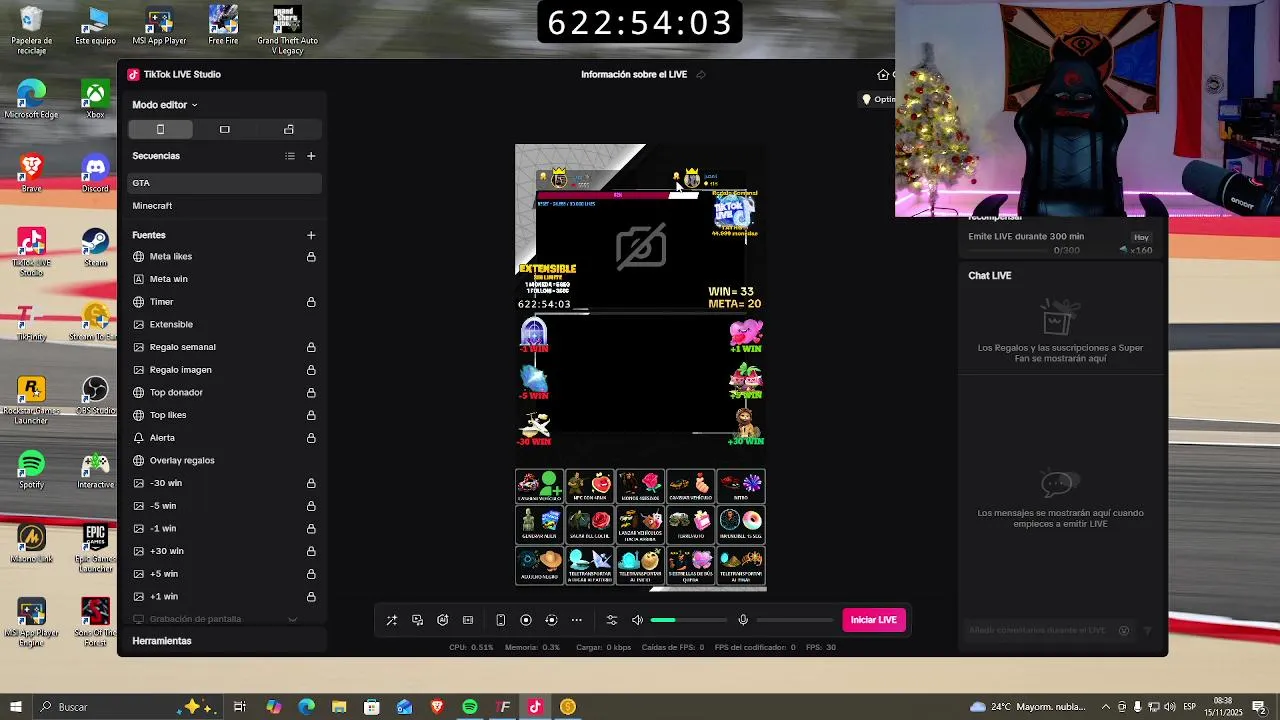
Task: Select the dual-screen layout tab
Action: click(289, 129)
